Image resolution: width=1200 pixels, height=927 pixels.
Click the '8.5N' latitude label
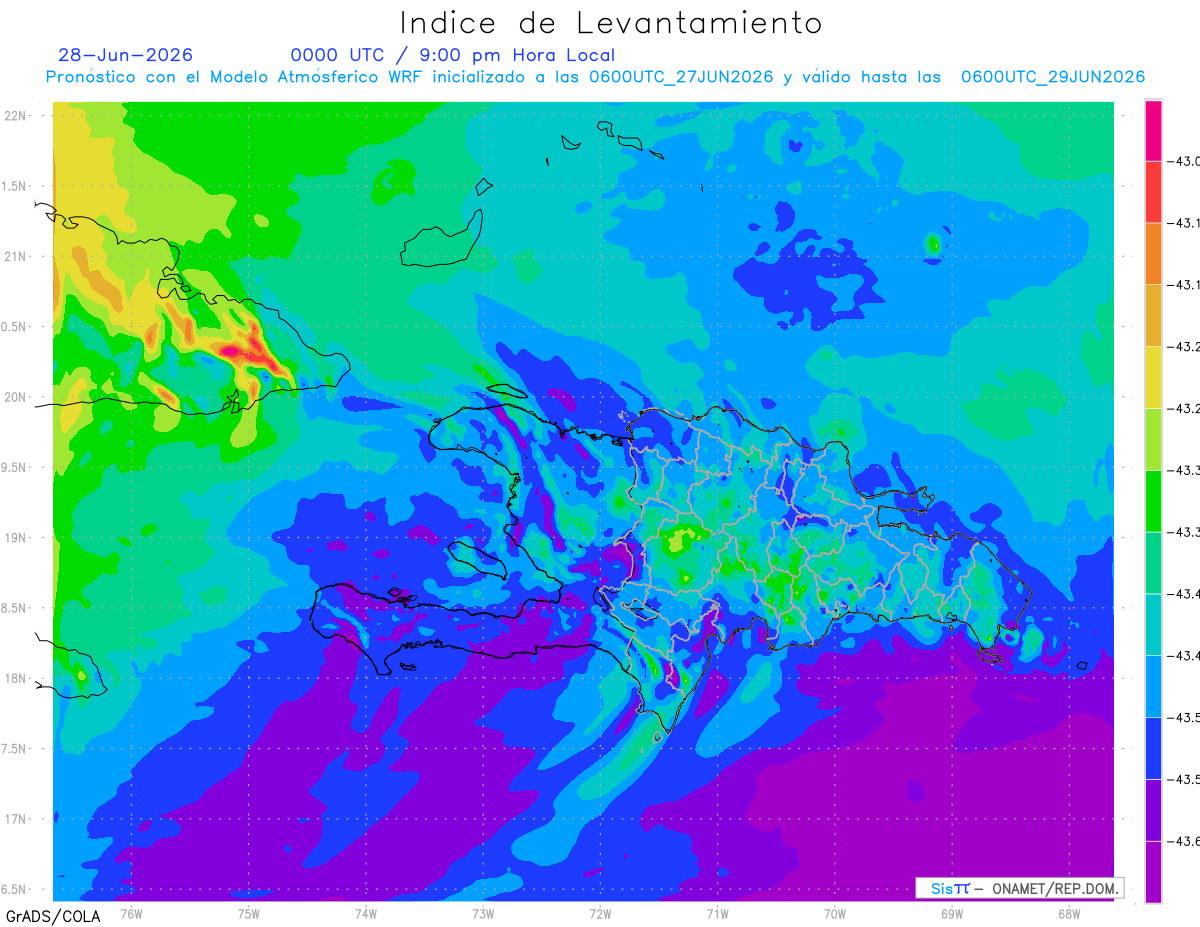(x=14, y=608)
